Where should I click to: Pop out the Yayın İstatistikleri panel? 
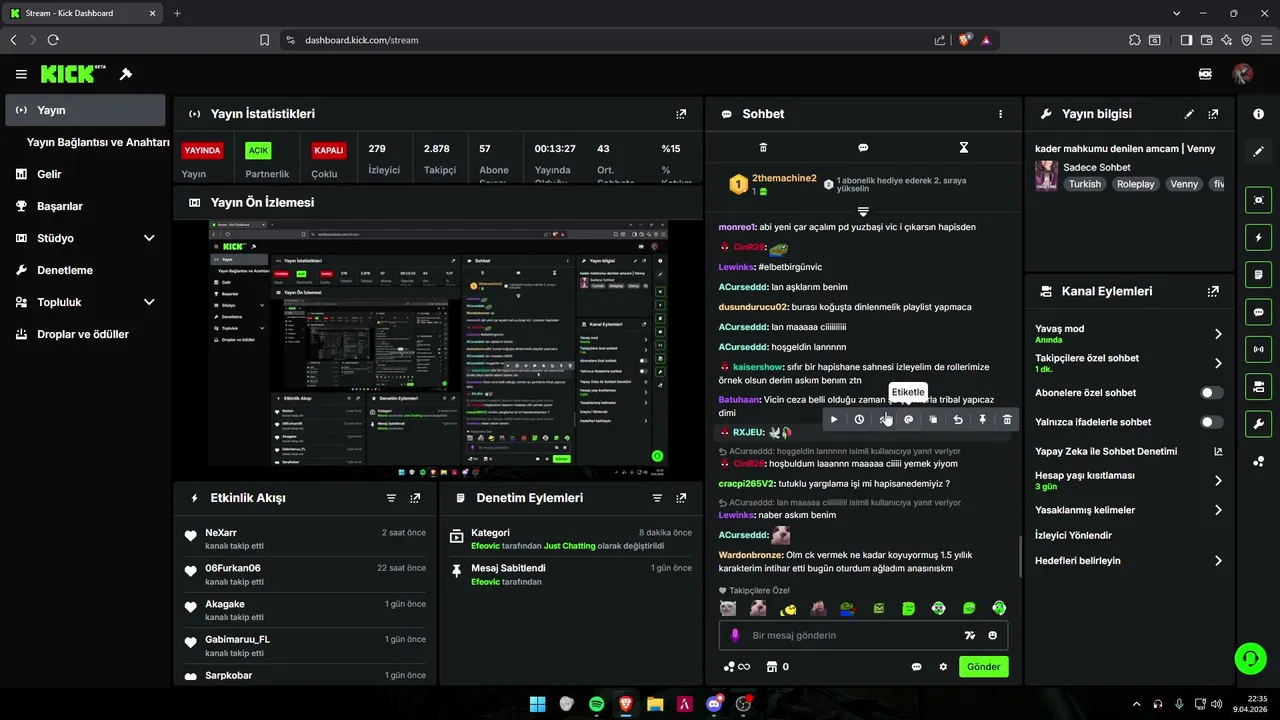click(x=681, y=114)
